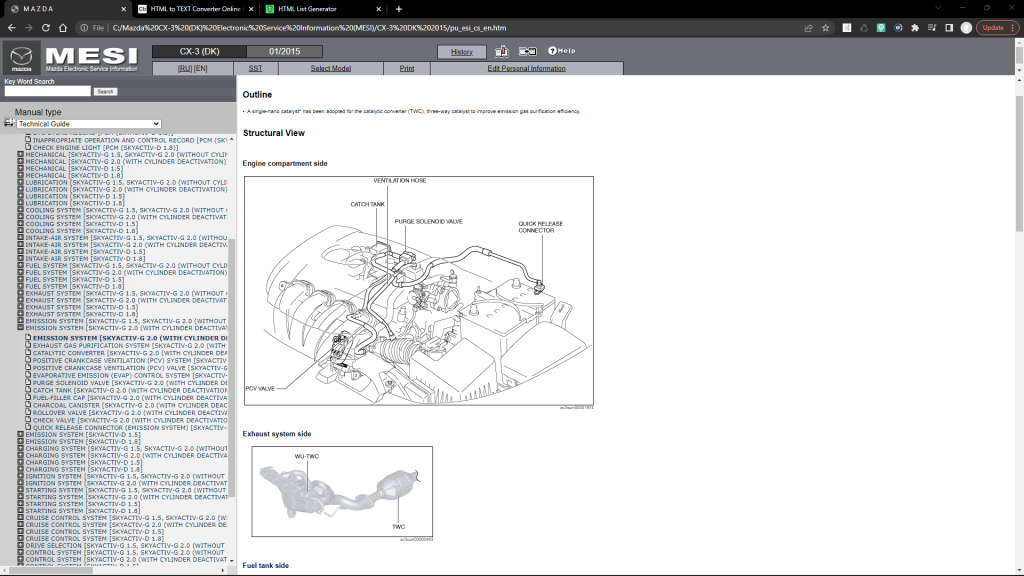Expand the EMISSION SYSTEM [SKYACTIV-D 1.5] node

click(20, 434)
